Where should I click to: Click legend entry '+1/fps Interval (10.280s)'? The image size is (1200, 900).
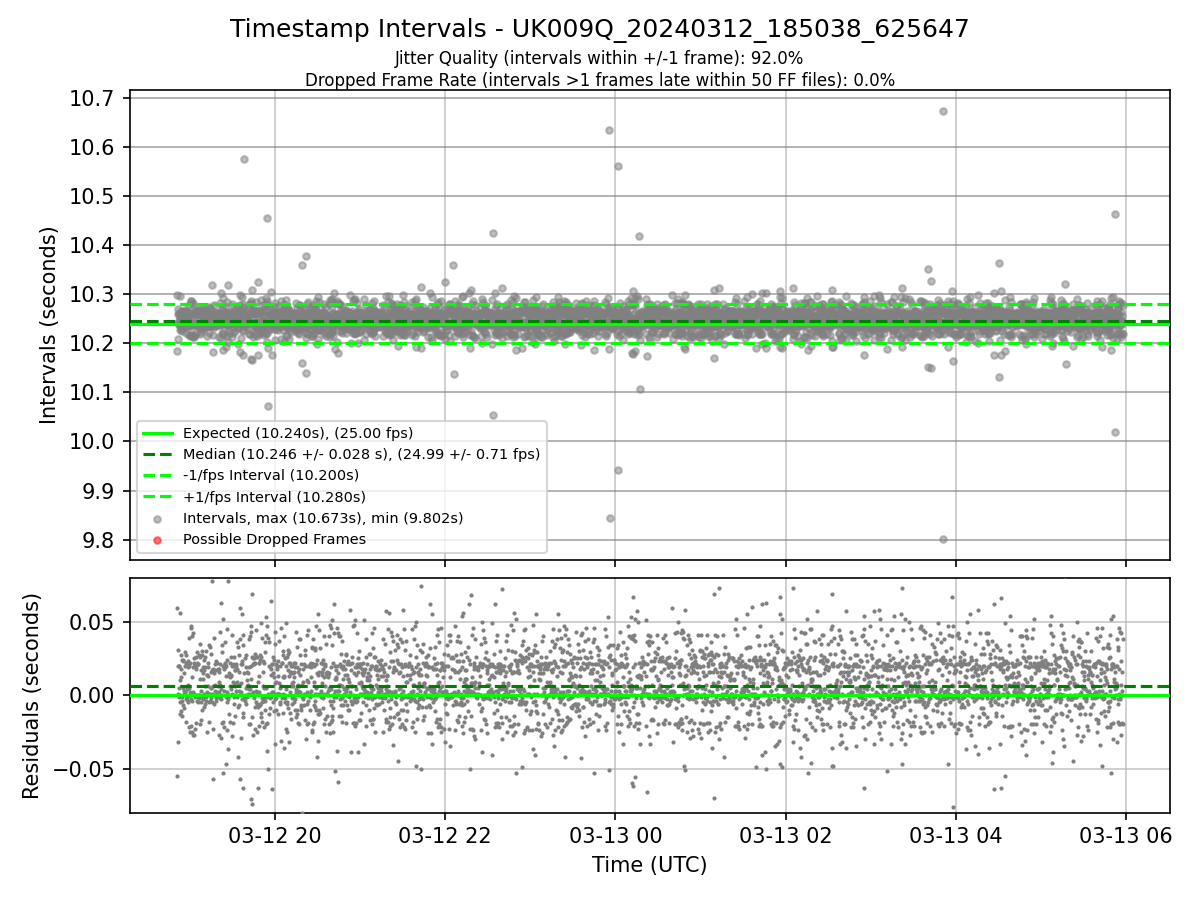pos(274,497)
